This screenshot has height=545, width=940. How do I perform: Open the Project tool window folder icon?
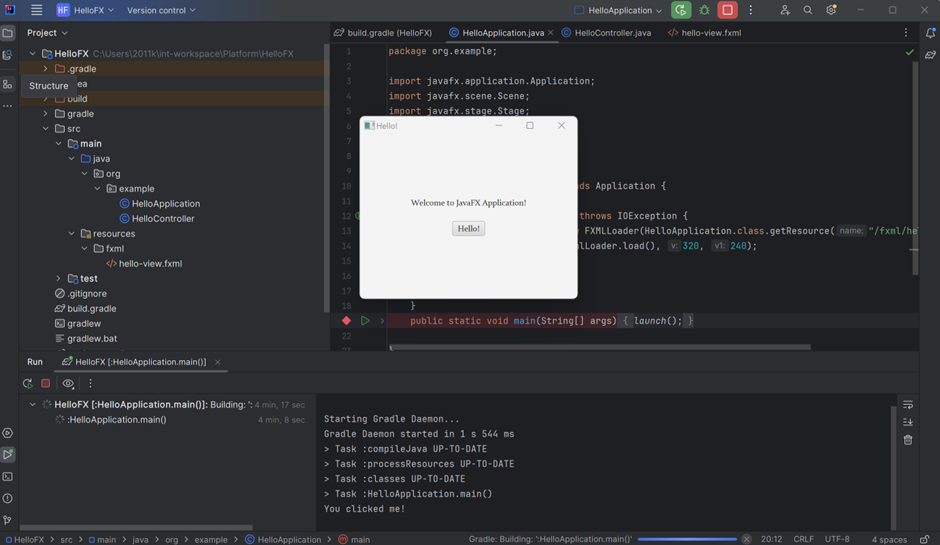8,33
